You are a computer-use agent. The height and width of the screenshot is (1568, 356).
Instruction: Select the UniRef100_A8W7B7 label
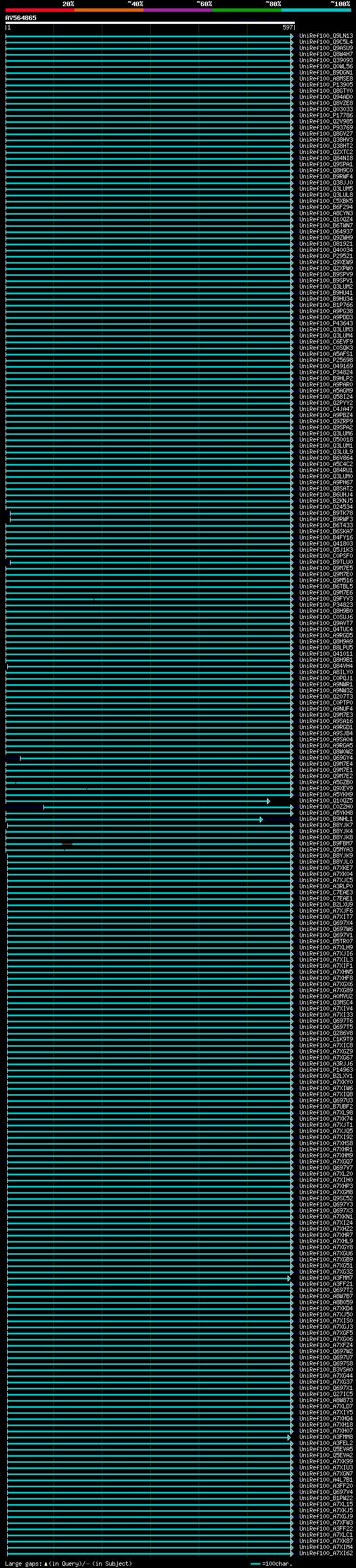click(325, 1296)
